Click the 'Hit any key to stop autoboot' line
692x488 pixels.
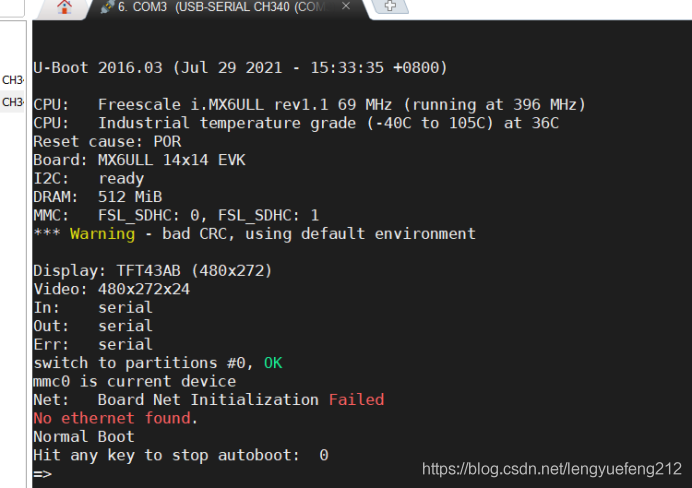(181, 455)
